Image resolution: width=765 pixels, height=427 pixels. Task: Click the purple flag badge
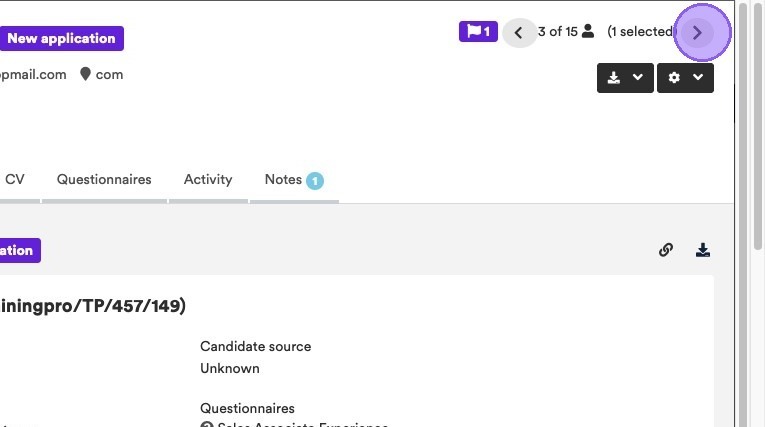click(478, 32)
